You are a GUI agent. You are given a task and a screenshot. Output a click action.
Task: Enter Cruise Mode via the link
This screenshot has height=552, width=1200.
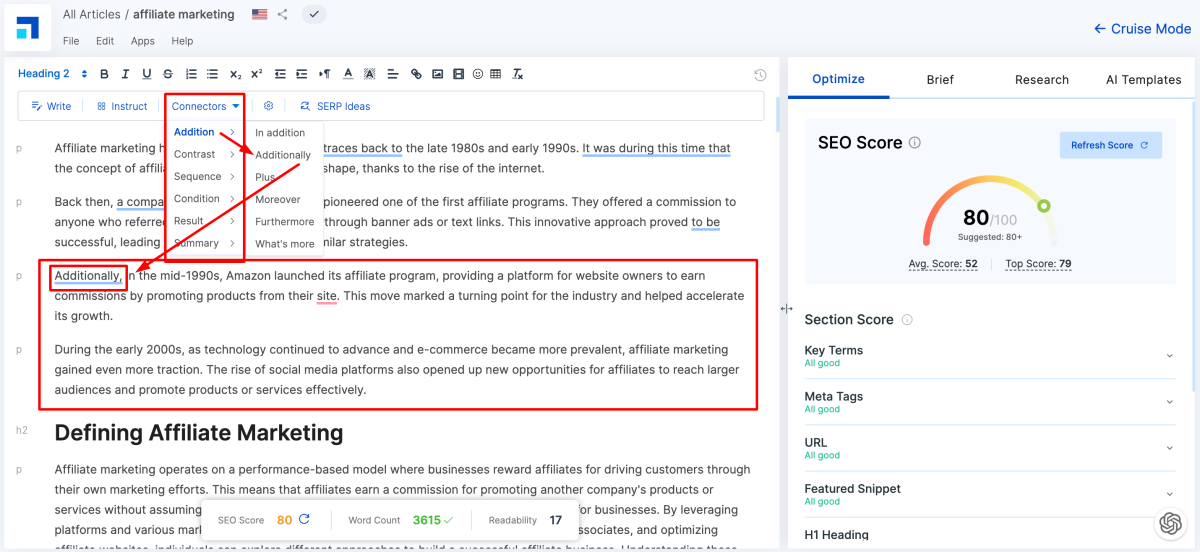tap(1141, 29)
